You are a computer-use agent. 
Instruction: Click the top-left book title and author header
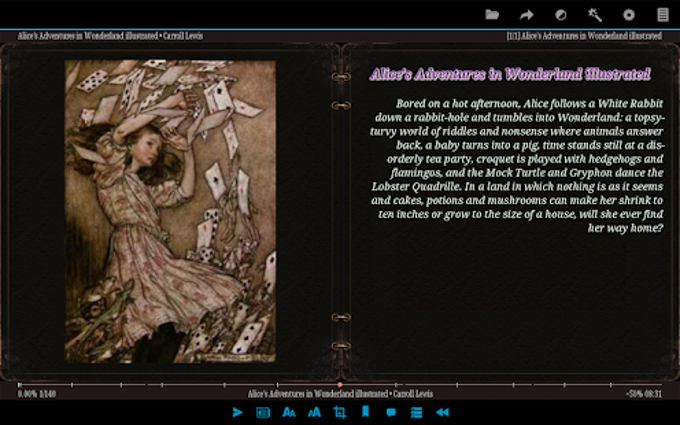pos(88,35)
